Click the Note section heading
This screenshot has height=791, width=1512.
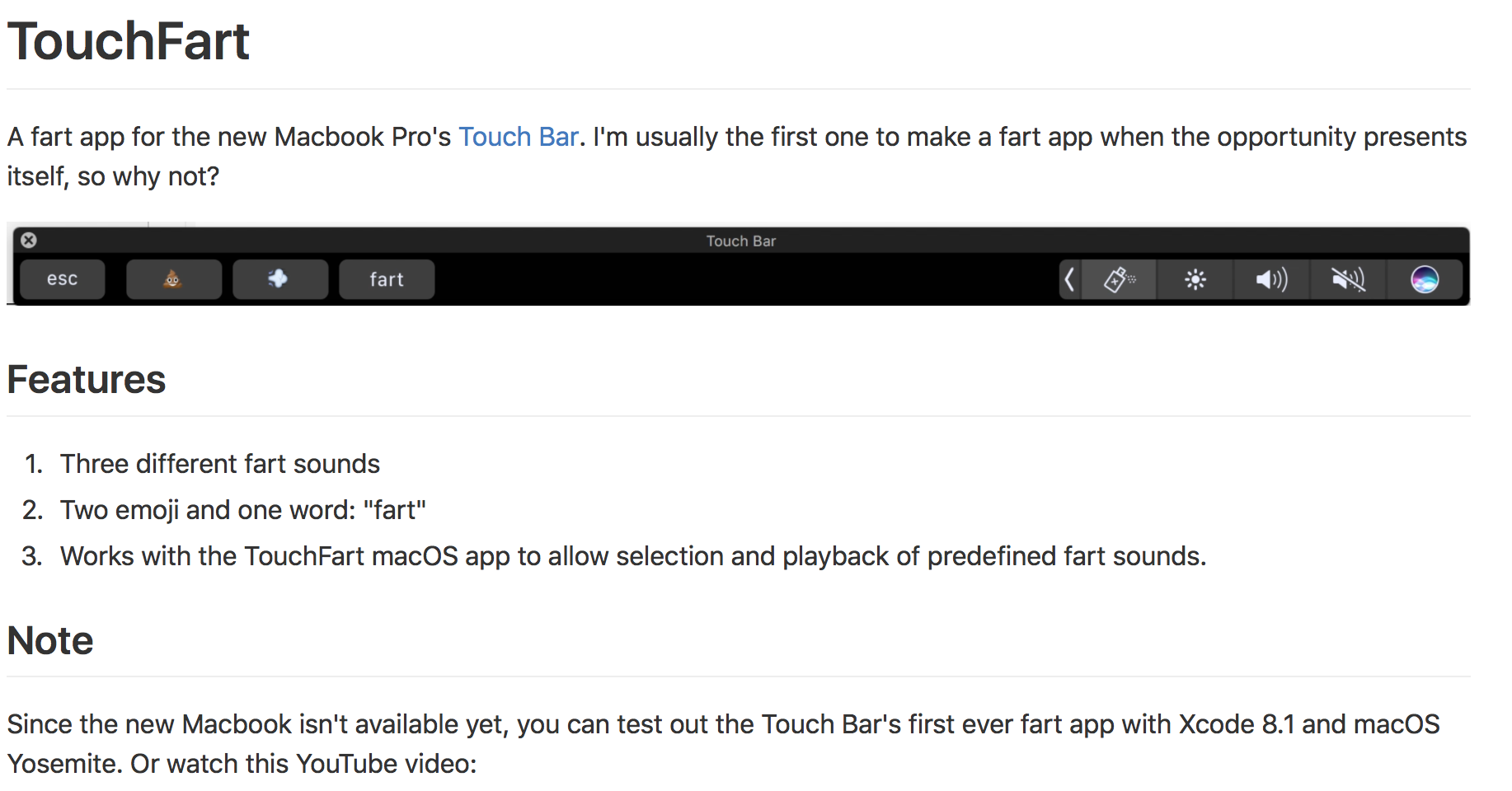pos(50,641)
